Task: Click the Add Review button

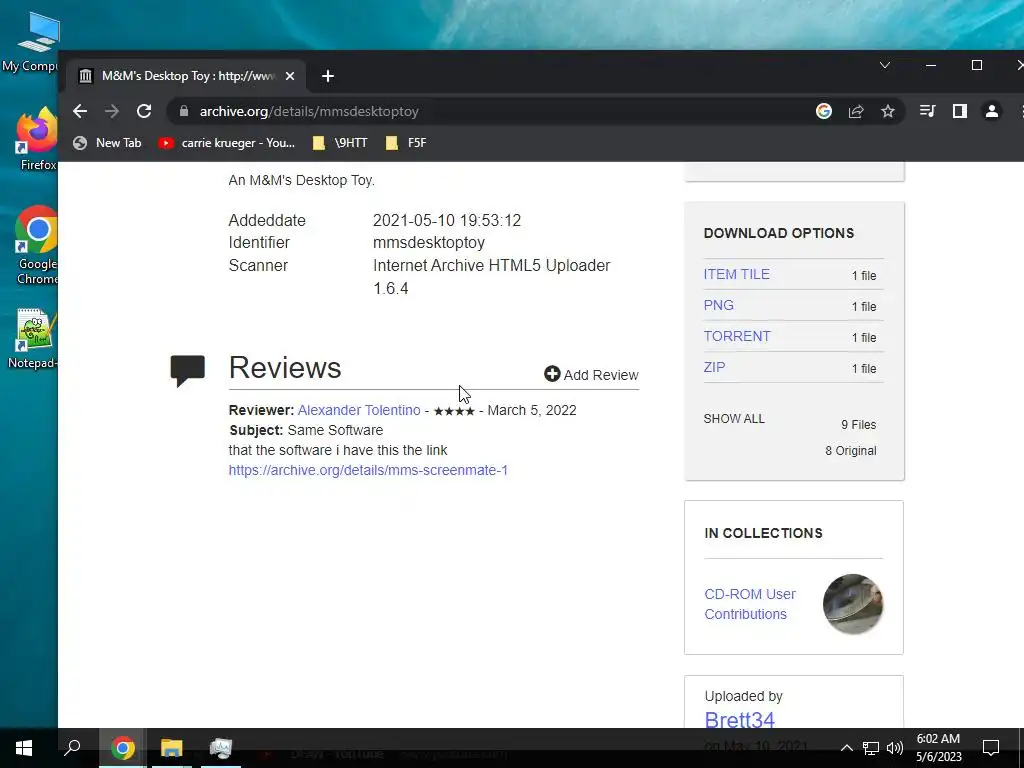Action: pos(592,374)
